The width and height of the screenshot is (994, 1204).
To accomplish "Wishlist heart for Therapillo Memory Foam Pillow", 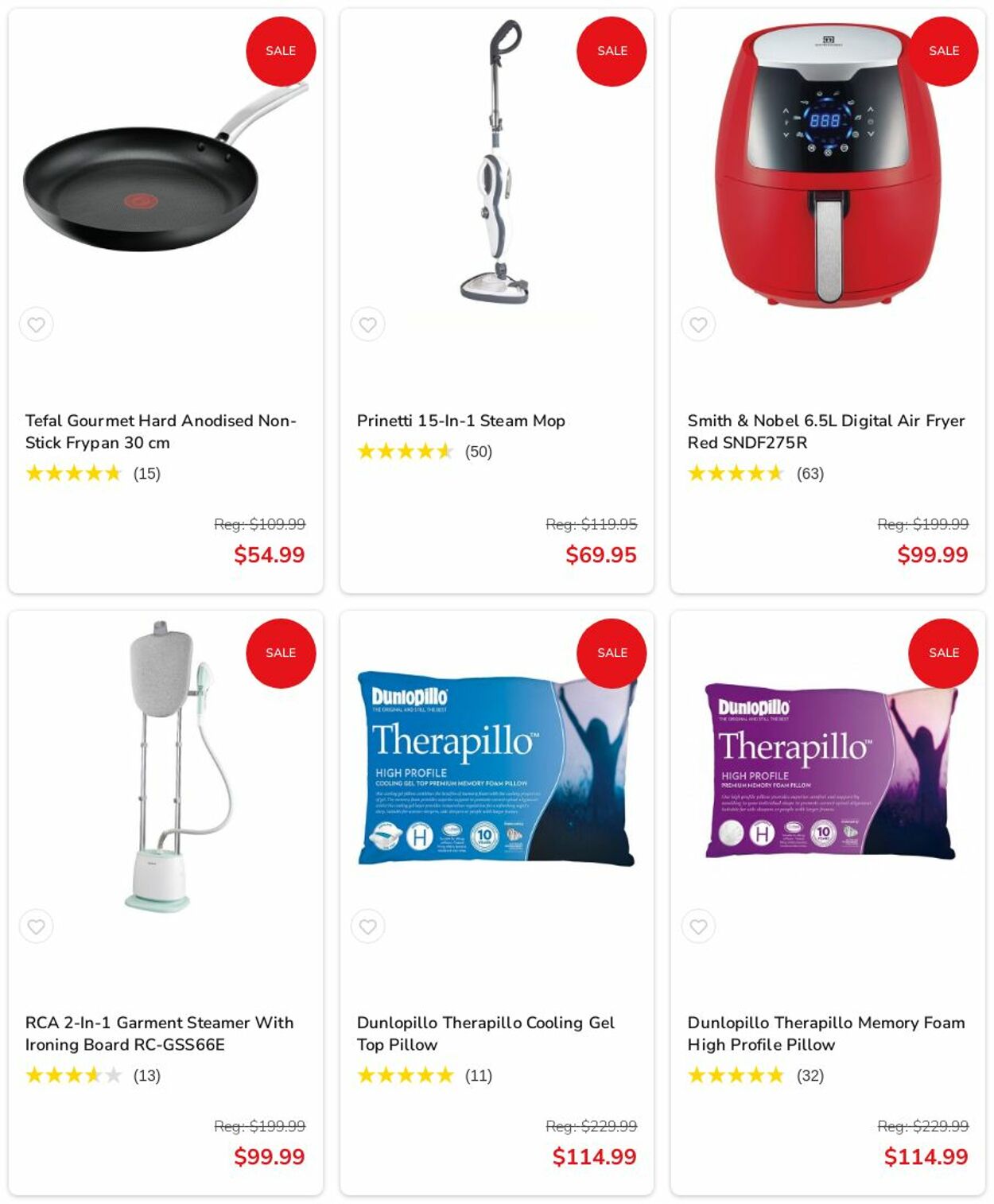I will (698, 926).
